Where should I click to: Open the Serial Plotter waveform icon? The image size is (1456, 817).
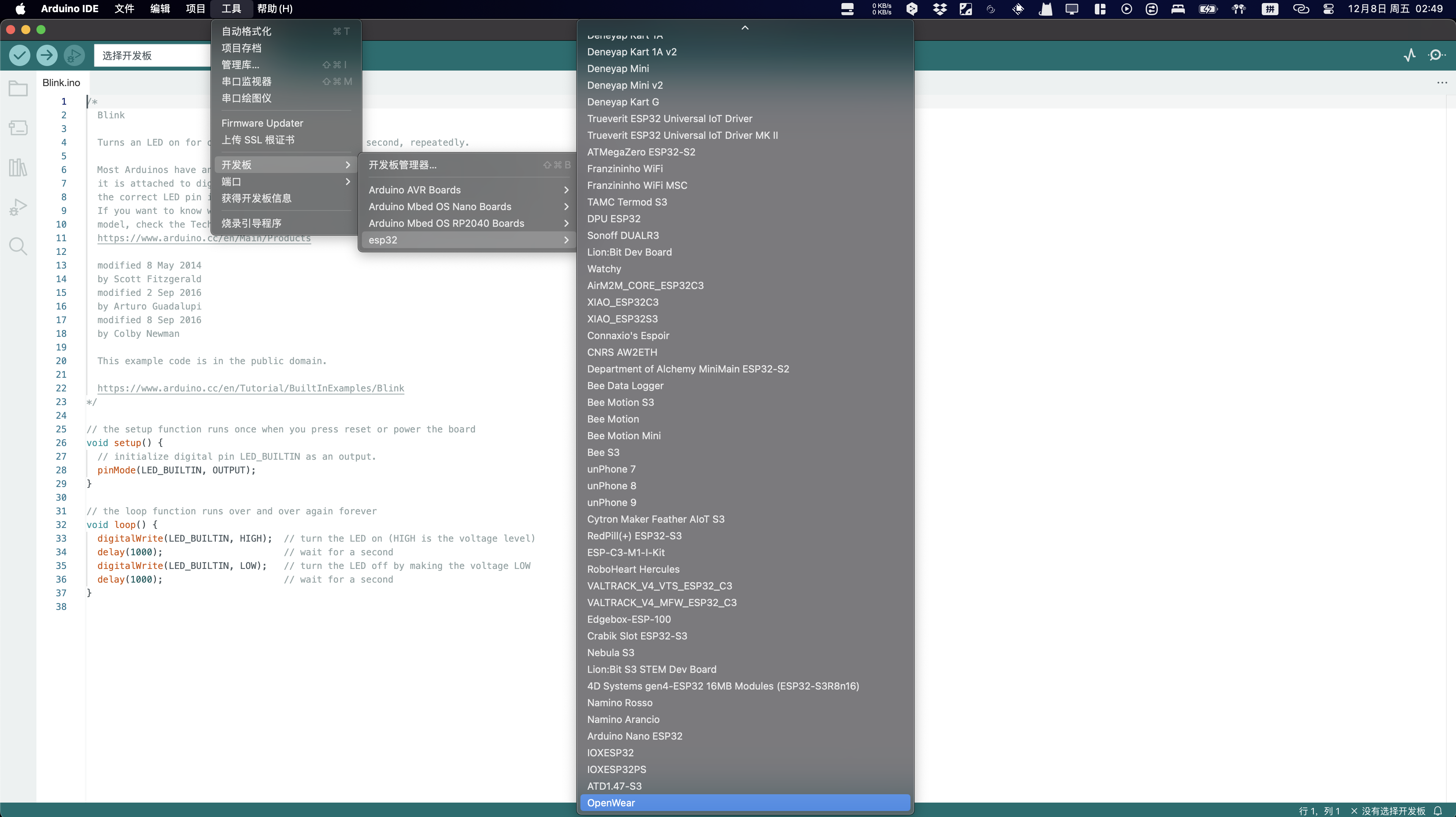pyautogui.click(x=1410, y=55)
